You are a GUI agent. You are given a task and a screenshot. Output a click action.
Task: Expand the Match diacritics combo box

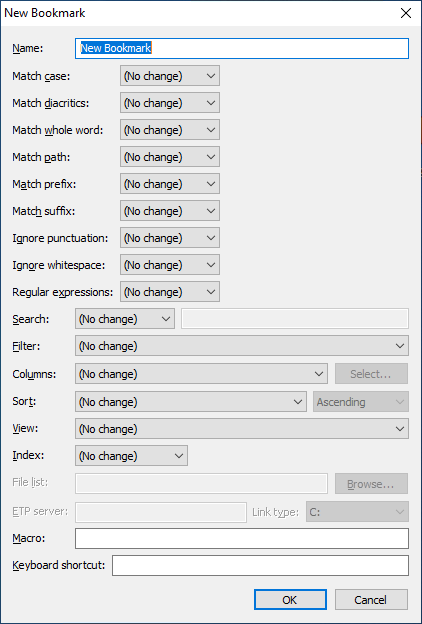point(170,103)
